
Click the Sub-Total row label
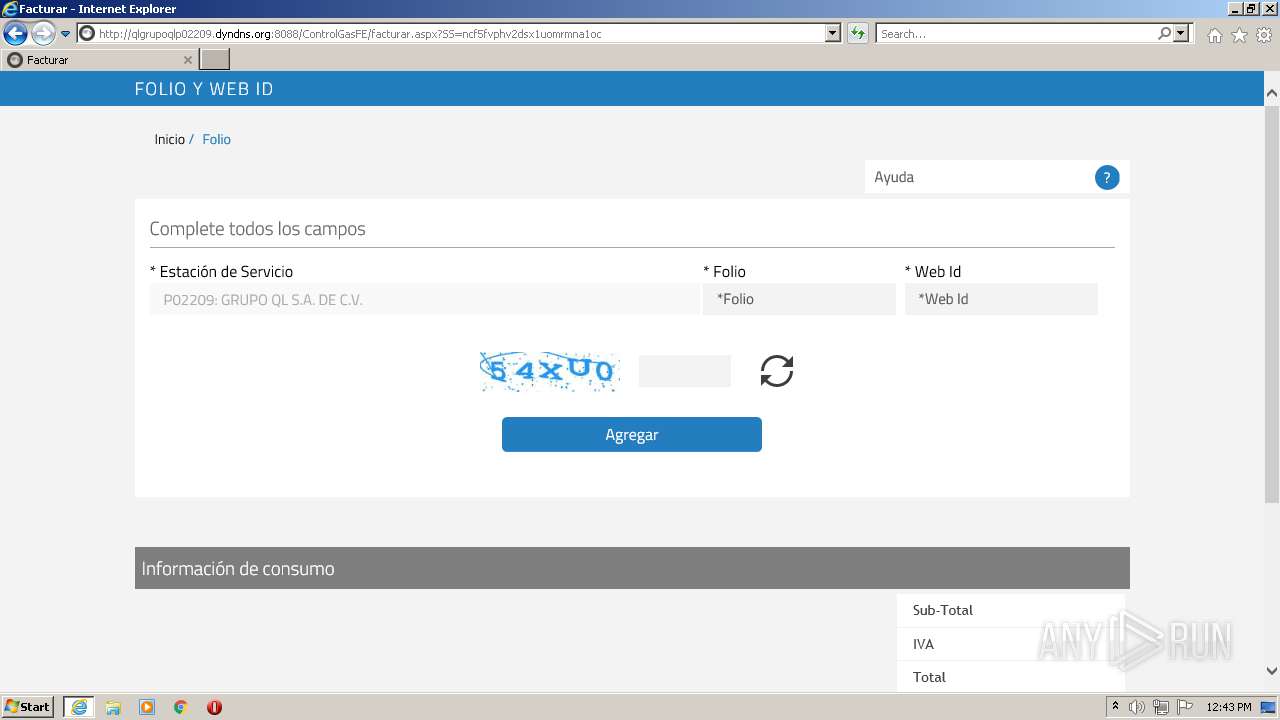coord(942,610)
